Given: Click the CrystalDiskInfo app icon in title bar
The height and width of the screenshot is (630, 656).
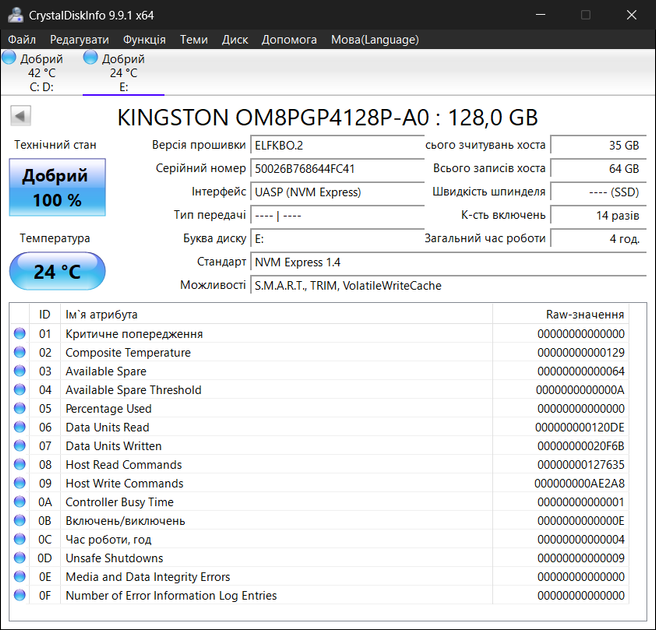Looking at the screenshot, I should point(15,15).
